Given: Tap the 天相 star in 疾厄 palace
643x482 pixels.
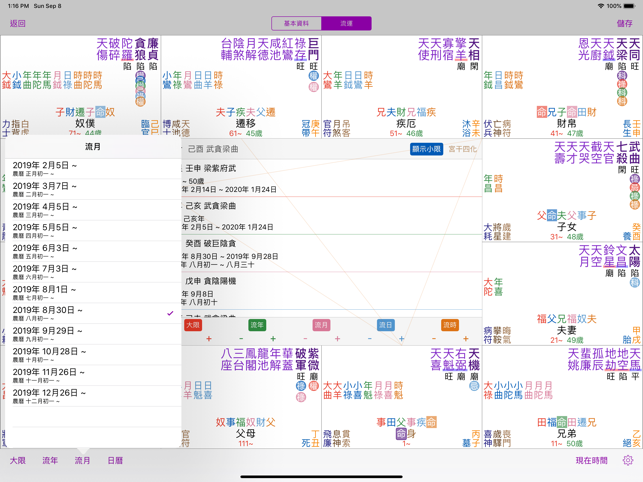Looking at the screenshot, I should [474, 49].
